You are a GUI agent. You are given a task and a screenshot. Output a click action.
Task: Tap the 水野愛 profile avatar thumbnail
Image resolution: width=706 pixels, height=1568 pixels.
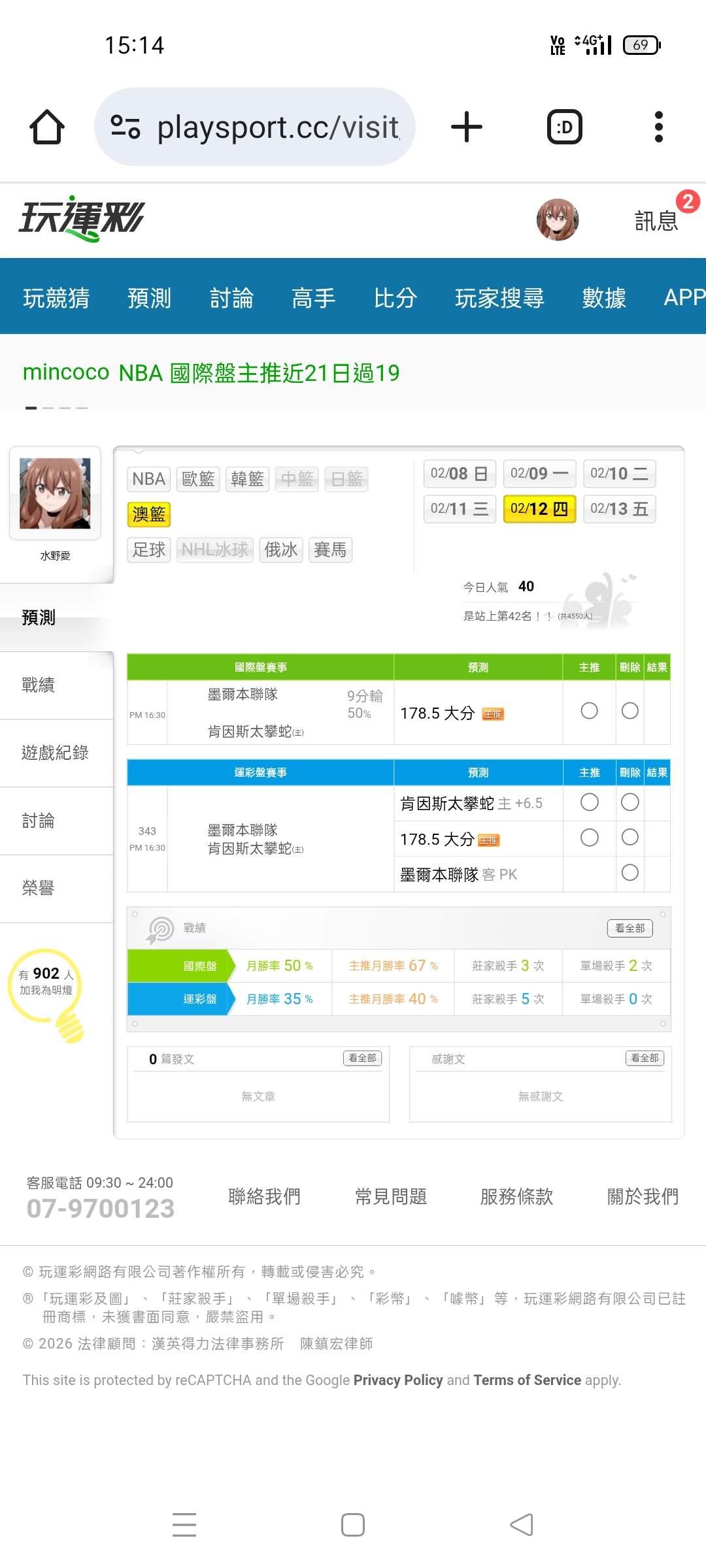(55, 493)
